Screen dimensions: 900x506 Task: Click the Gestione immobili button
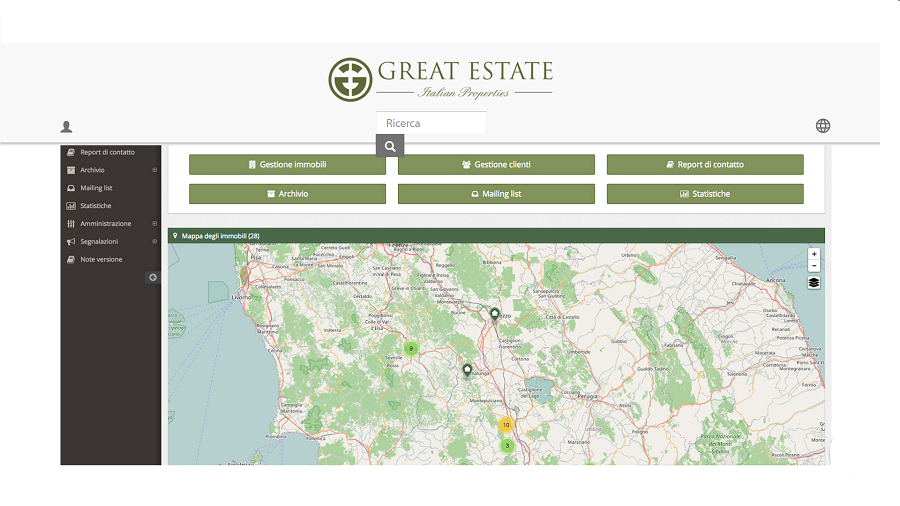pyautogui.click(x=288, y=165)
